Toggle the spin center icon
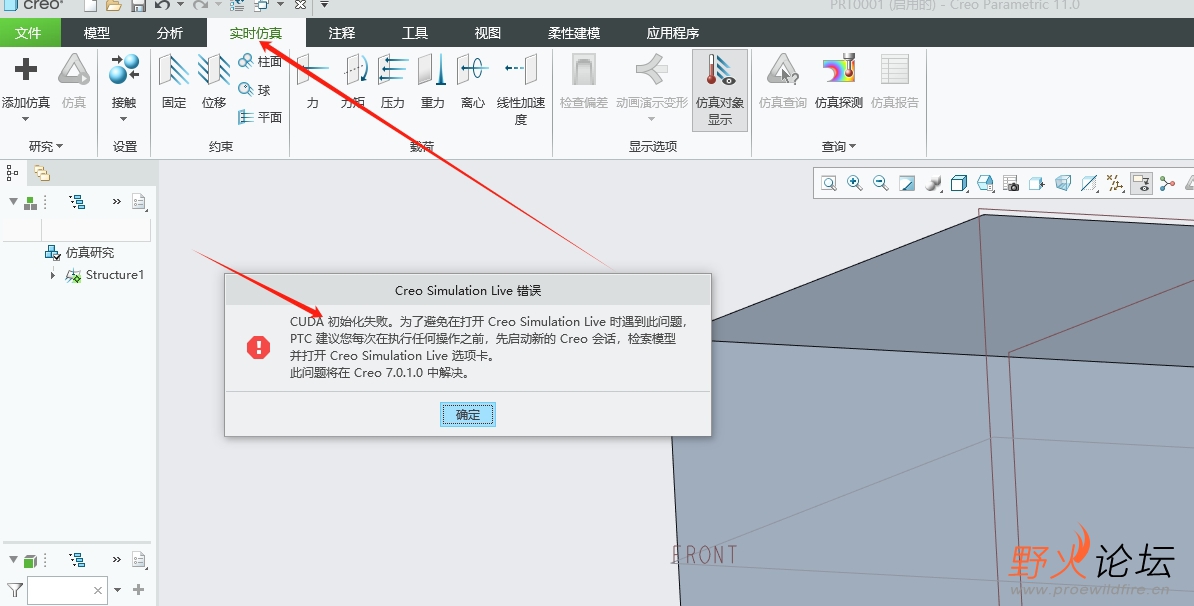The image size is (1194, 606). (x=1167, y=183)
